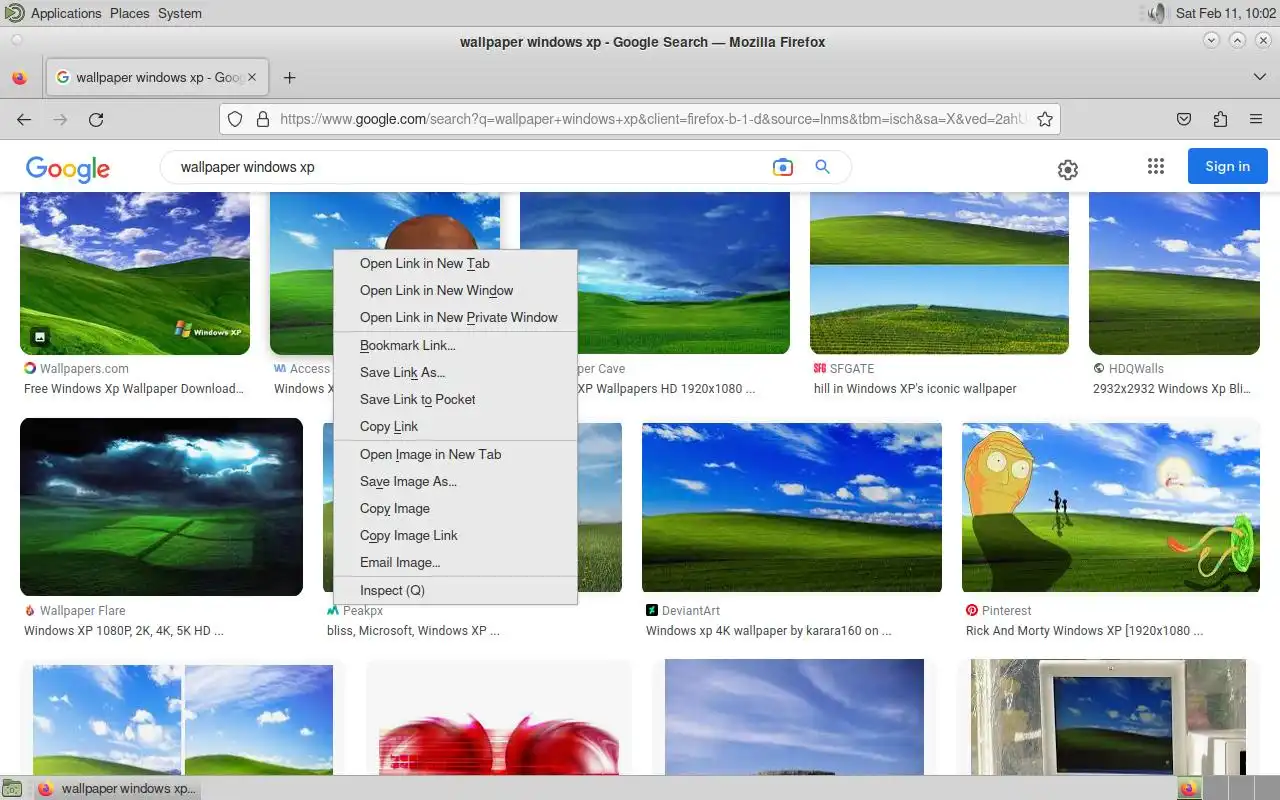
Task: Click the Wallpapers.com source label
Action: [x=84, y=368]
